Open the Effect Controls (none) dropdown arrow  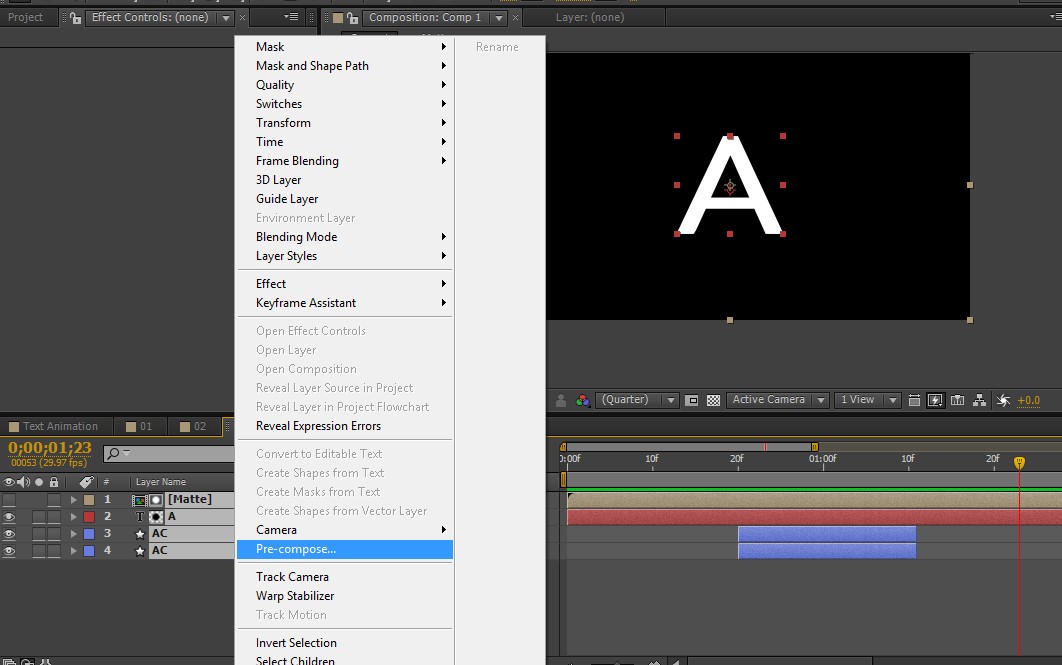tap(226, 18)
